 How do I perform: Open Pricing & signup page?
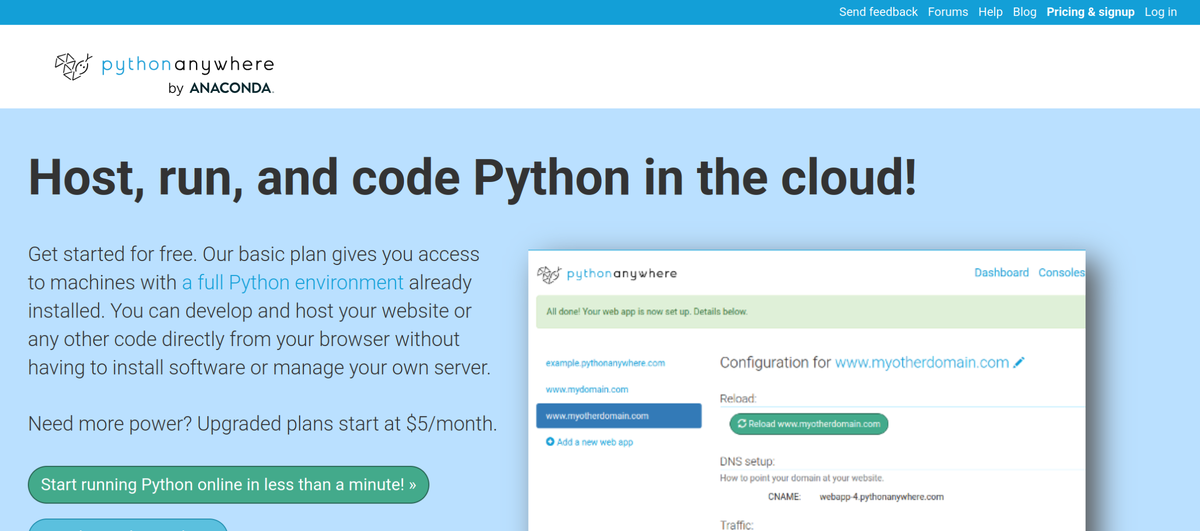coord(1090,12)
